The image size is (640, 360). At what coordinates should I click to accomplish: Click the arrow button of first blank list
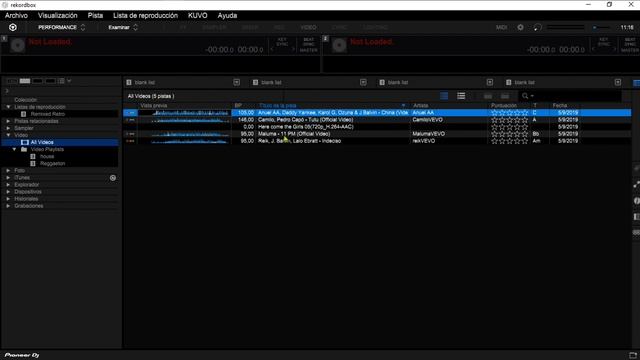point(237,82)
